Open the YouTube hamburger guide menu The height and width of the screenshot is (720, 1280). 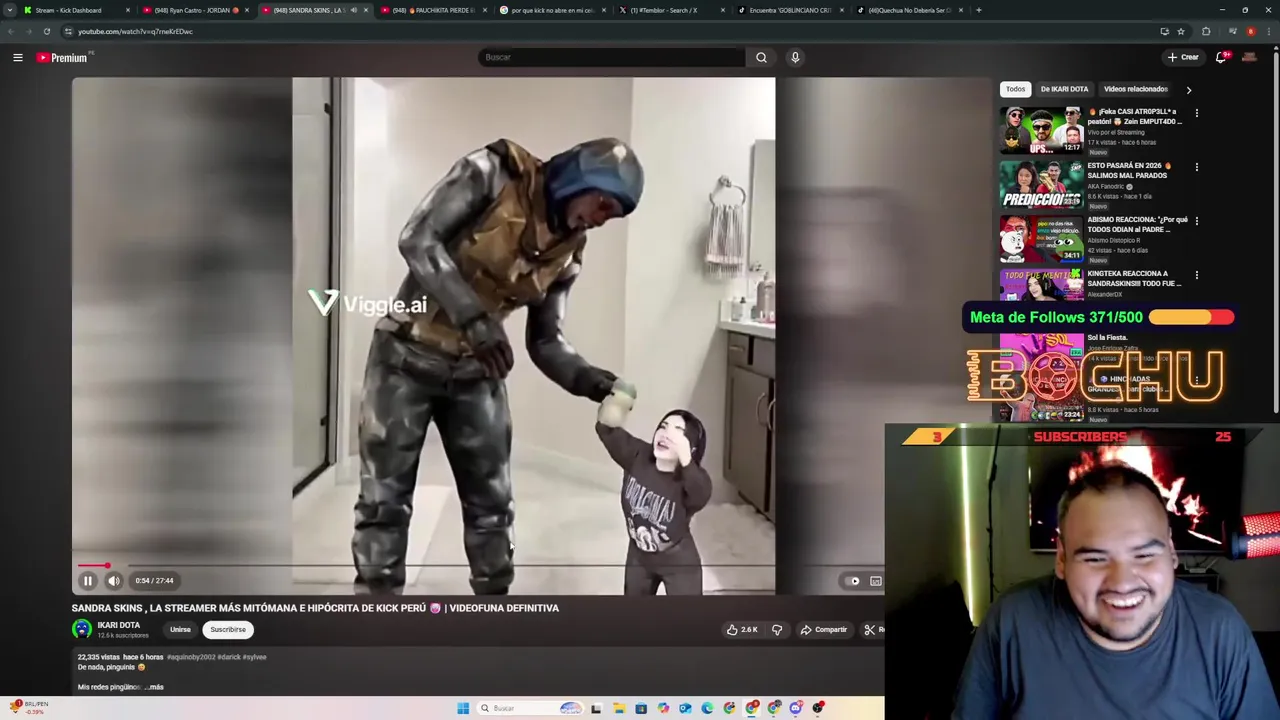pos(18,58)
